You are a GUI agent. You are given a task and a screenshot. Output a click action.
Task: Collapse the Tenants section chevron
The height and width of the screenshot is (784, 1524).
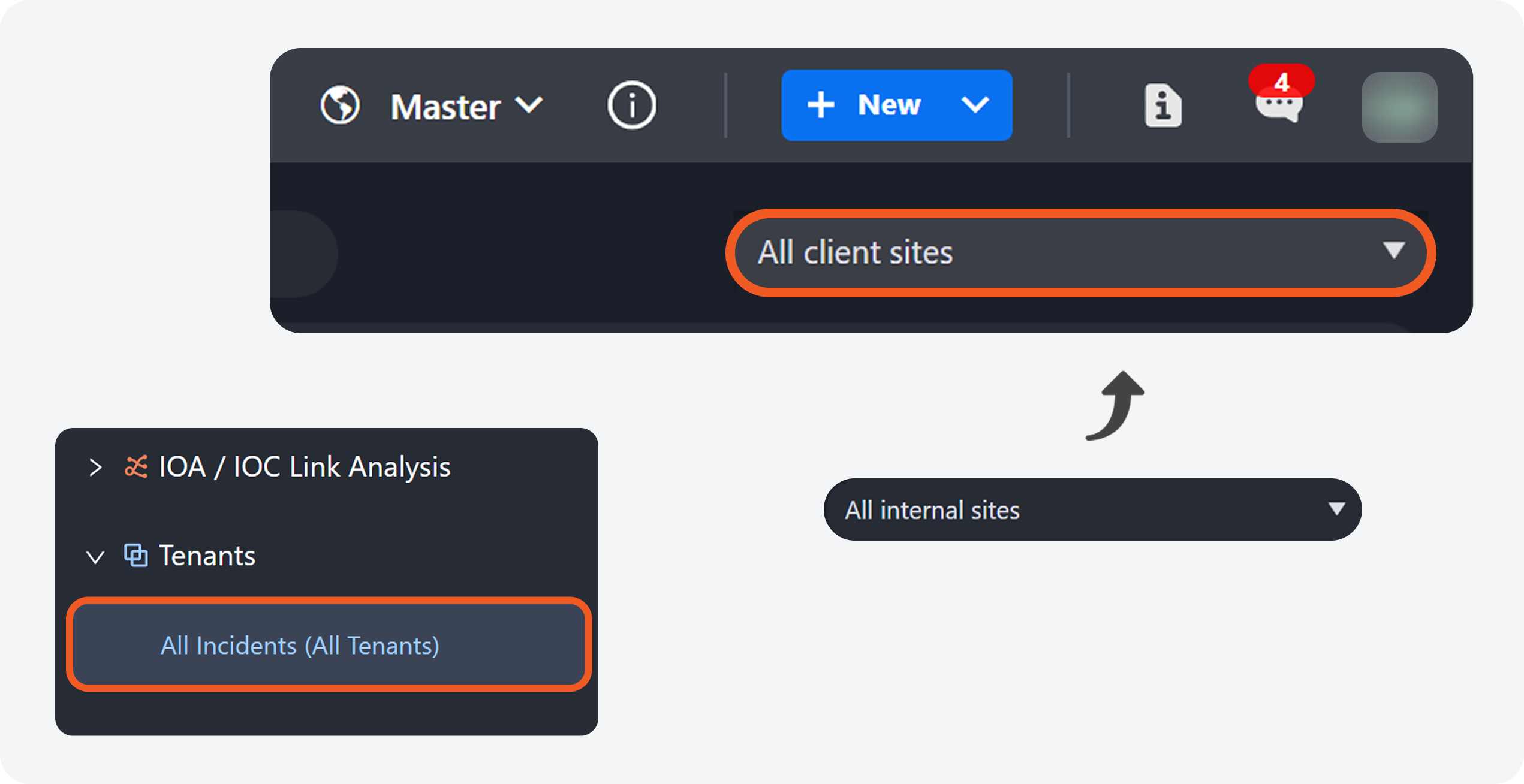point(95,557)
